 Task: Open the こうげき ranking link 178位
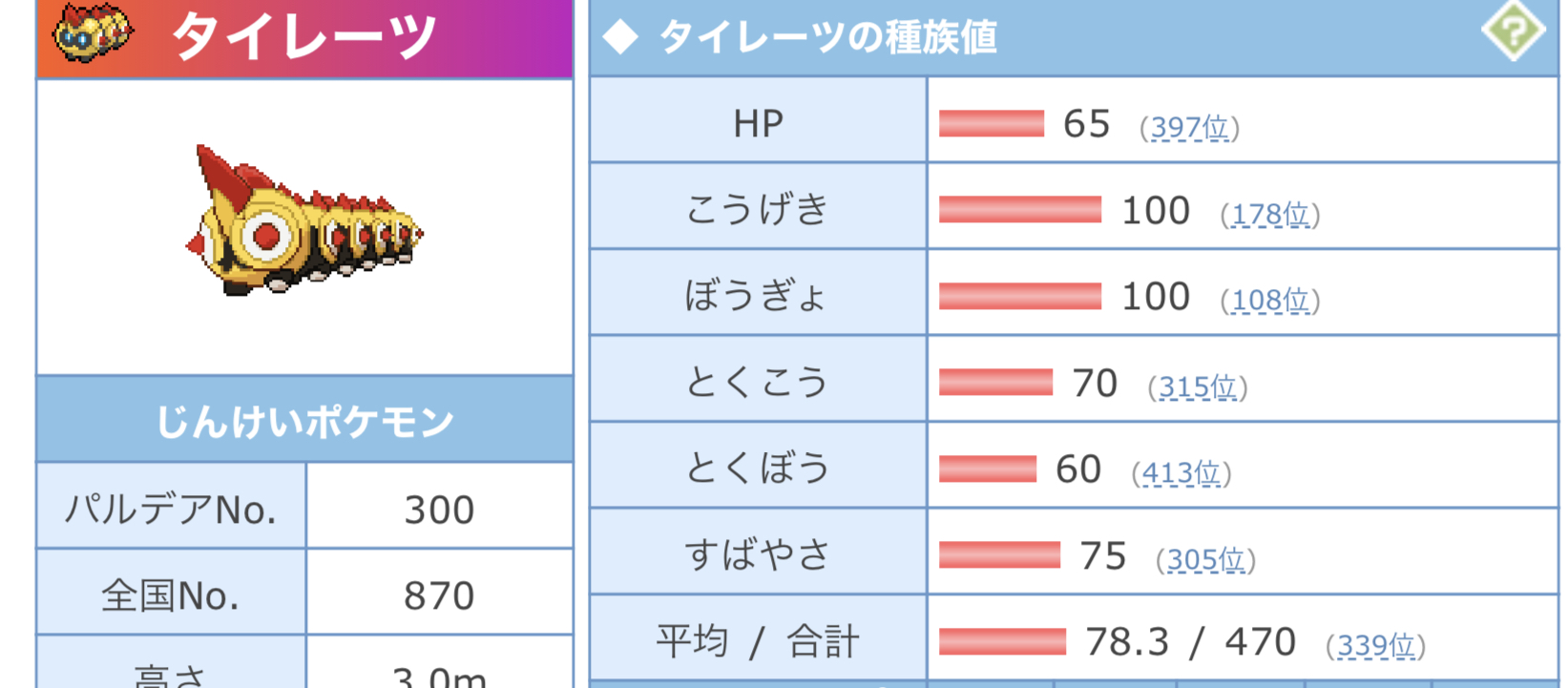tap(1269, 214)
